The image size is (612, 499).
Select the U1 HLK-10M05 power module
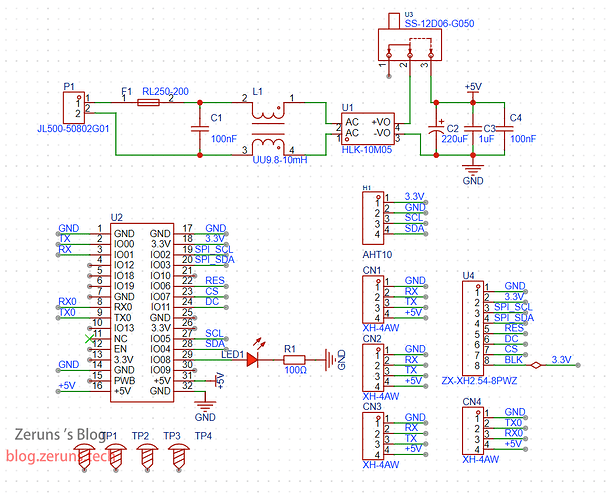click(x=367, y=126)
